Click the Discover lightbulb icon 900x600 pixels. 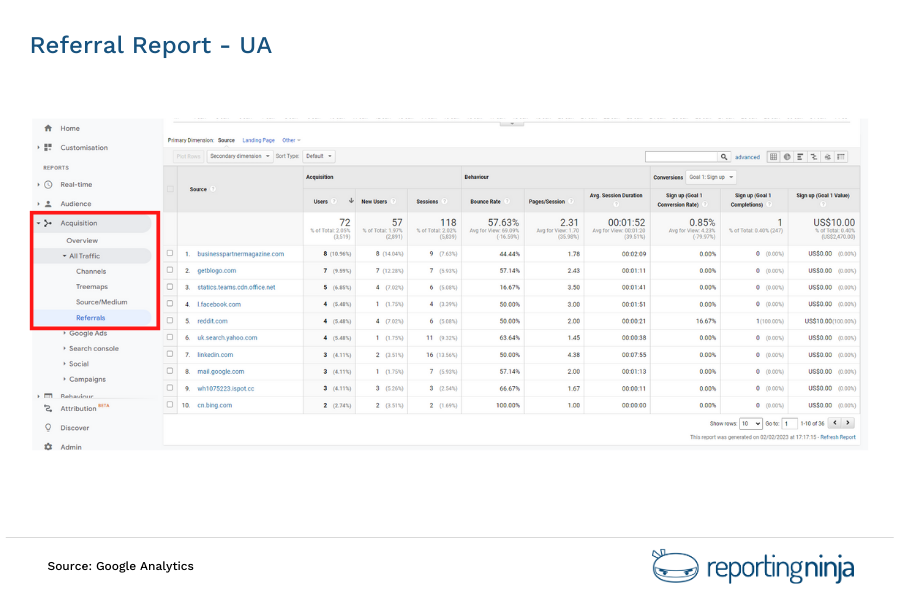pyautogui.click(x=48, y=428)
